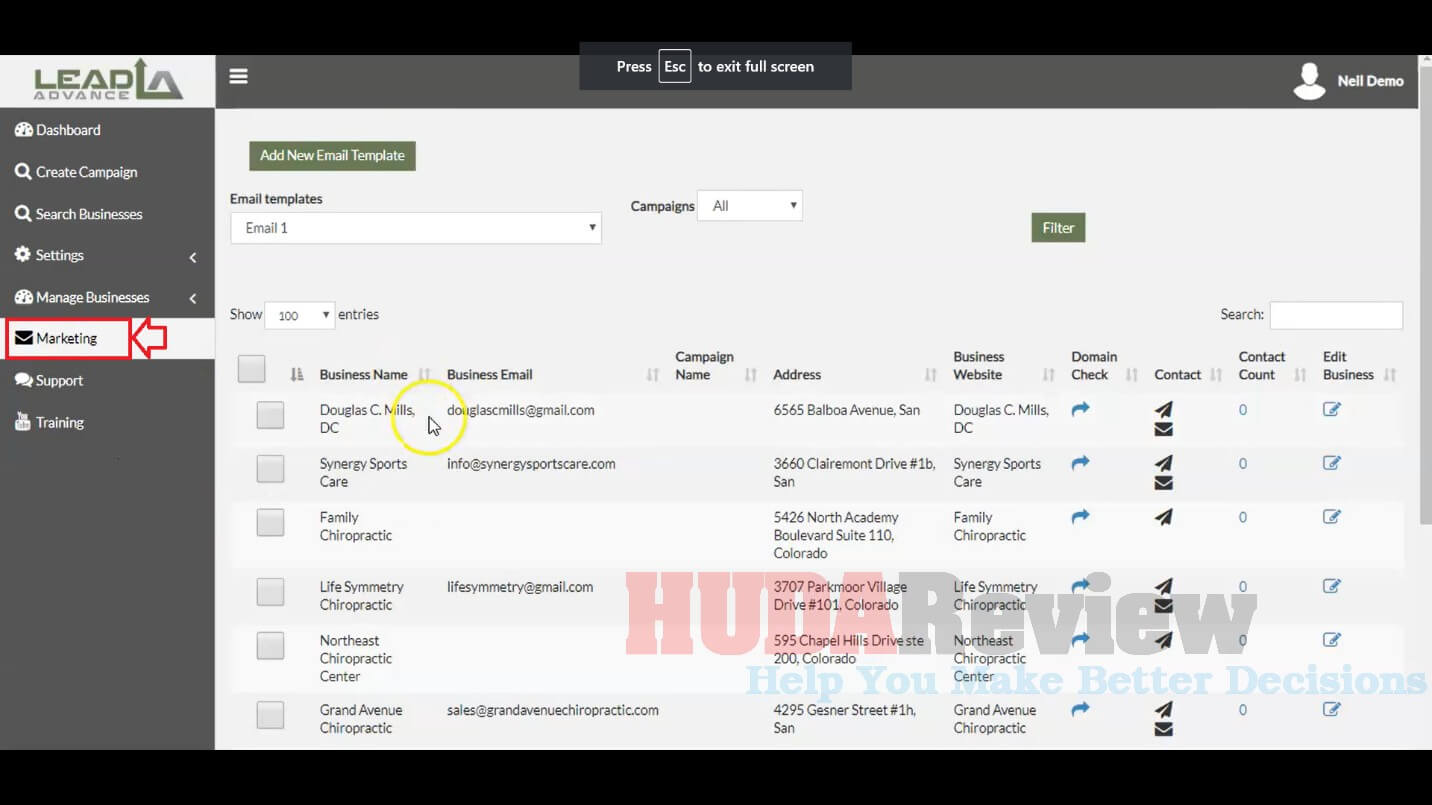Open the Campaigns dropdown set to All
This screenshot has height=805, width=1432.
coord(749,204)
